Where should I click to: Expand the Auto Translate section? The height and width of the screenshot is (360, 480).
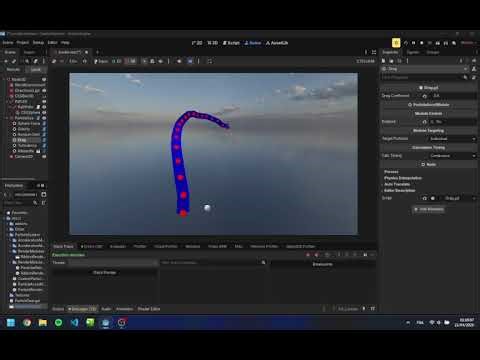pos(397,184)
